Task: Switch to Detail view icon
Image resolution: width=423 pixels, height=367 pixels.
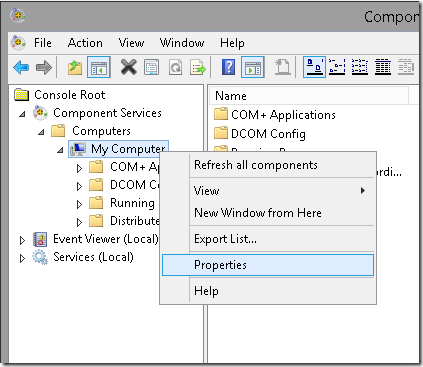Action: pos(383,67)
